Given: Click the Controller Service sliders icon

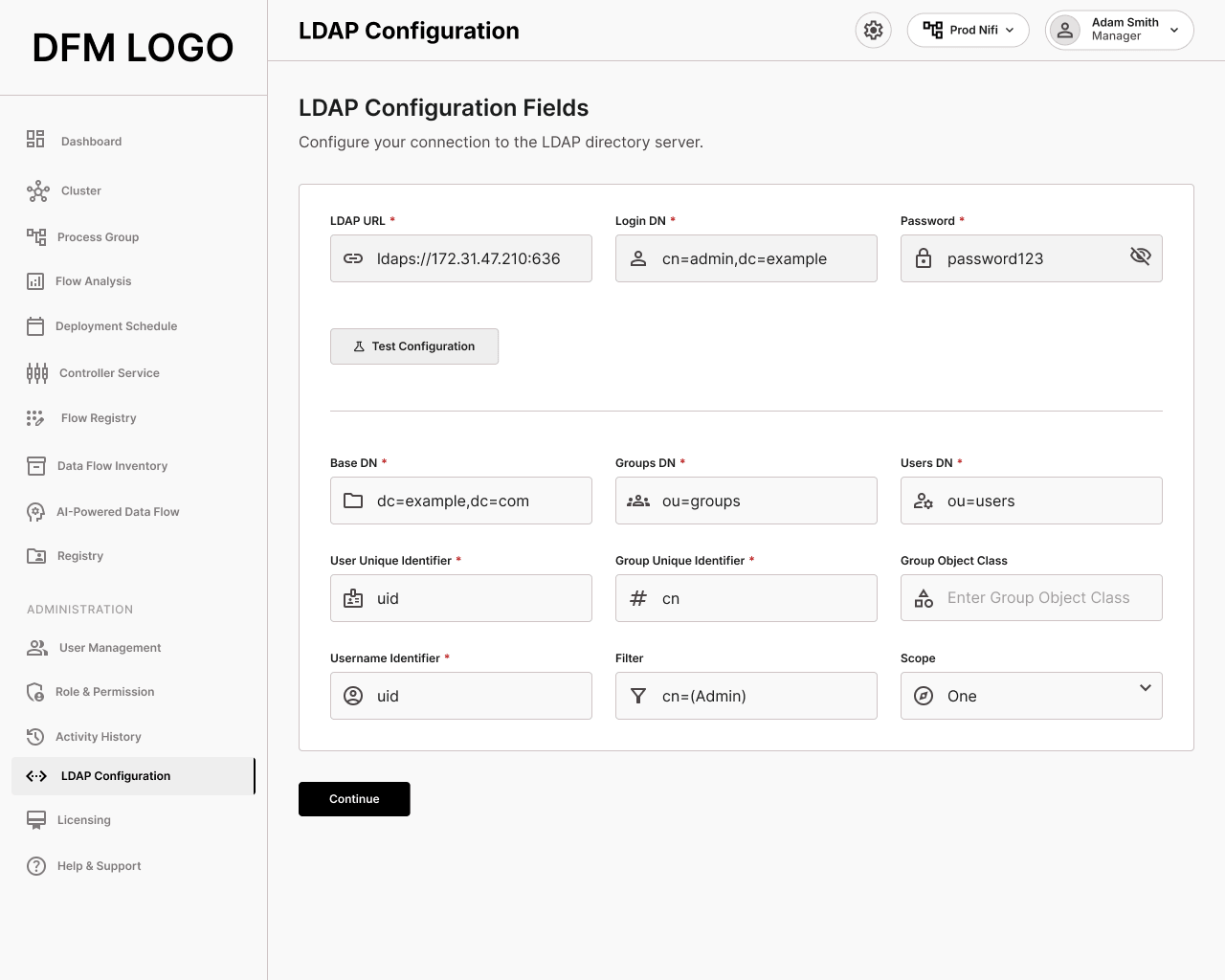Looking at the screenshot, I should point(37,373).
